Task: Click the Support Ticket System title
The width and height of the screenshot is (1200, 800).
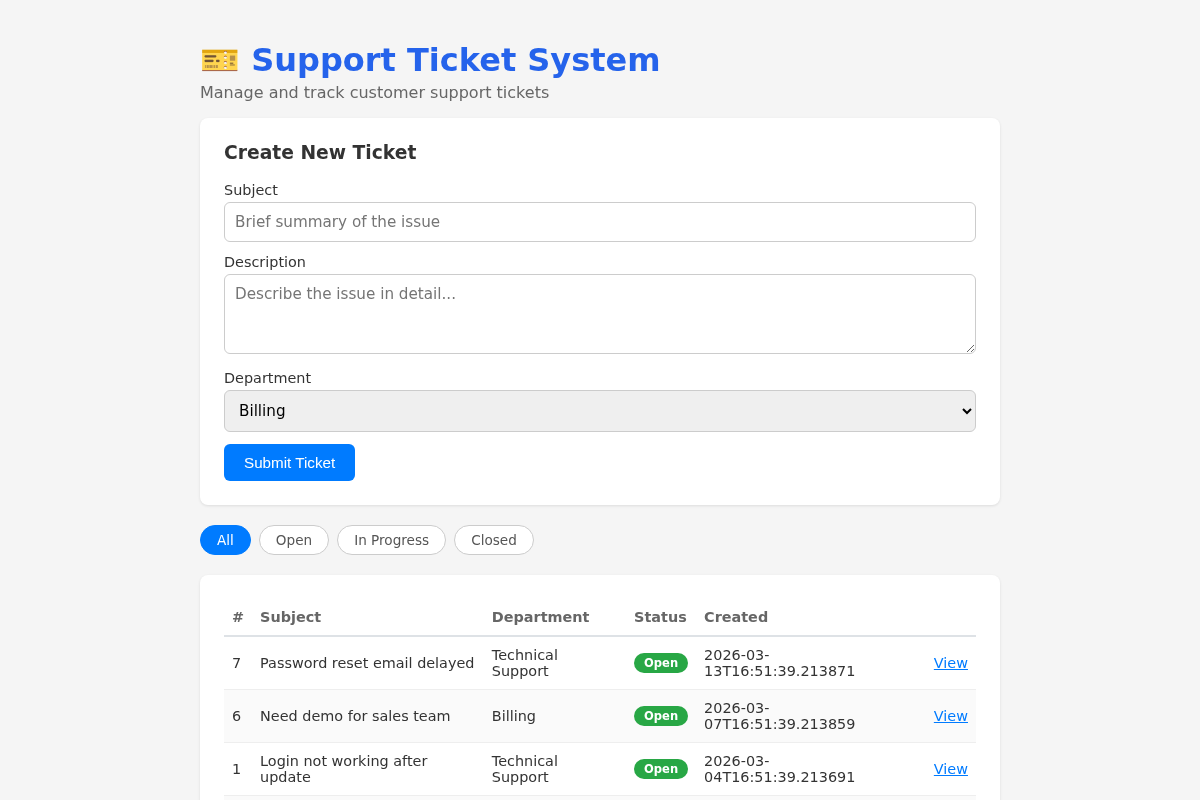Action: (x=456, y=60)
